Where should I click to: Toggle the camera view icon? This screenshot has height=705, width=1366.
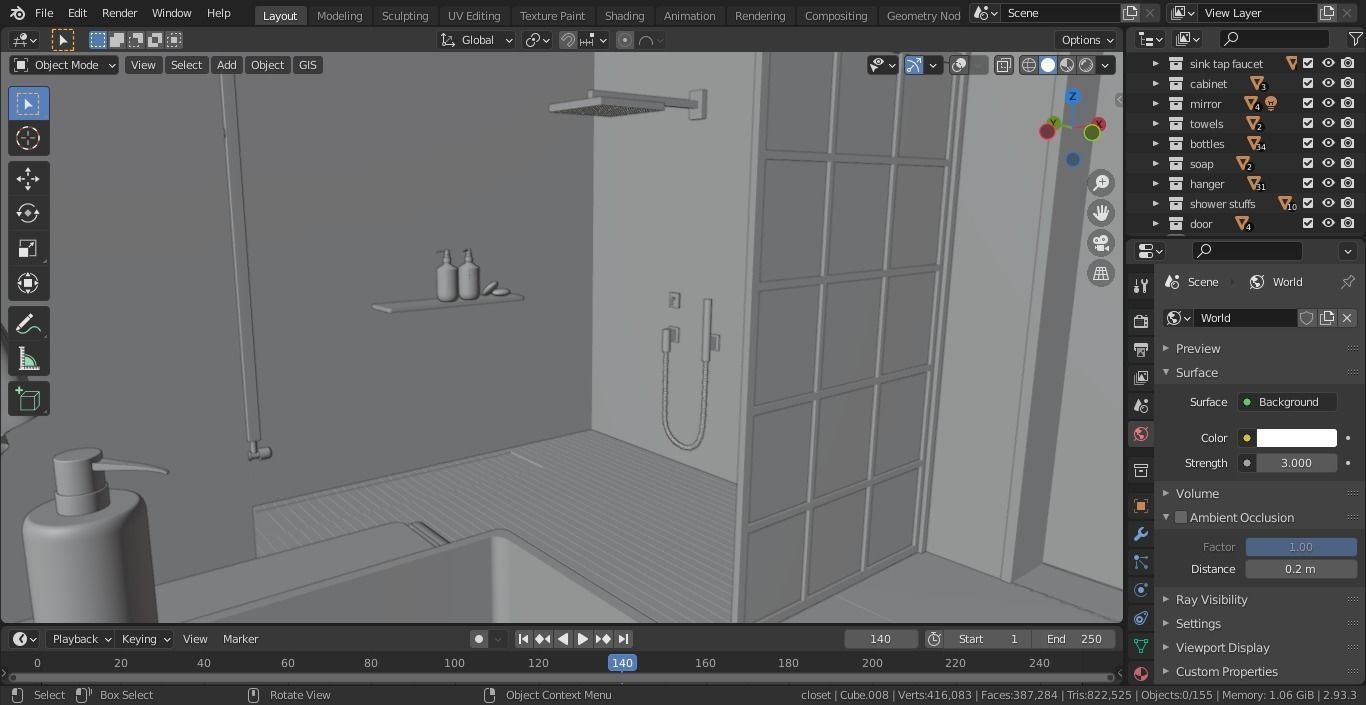(1101, 243)
